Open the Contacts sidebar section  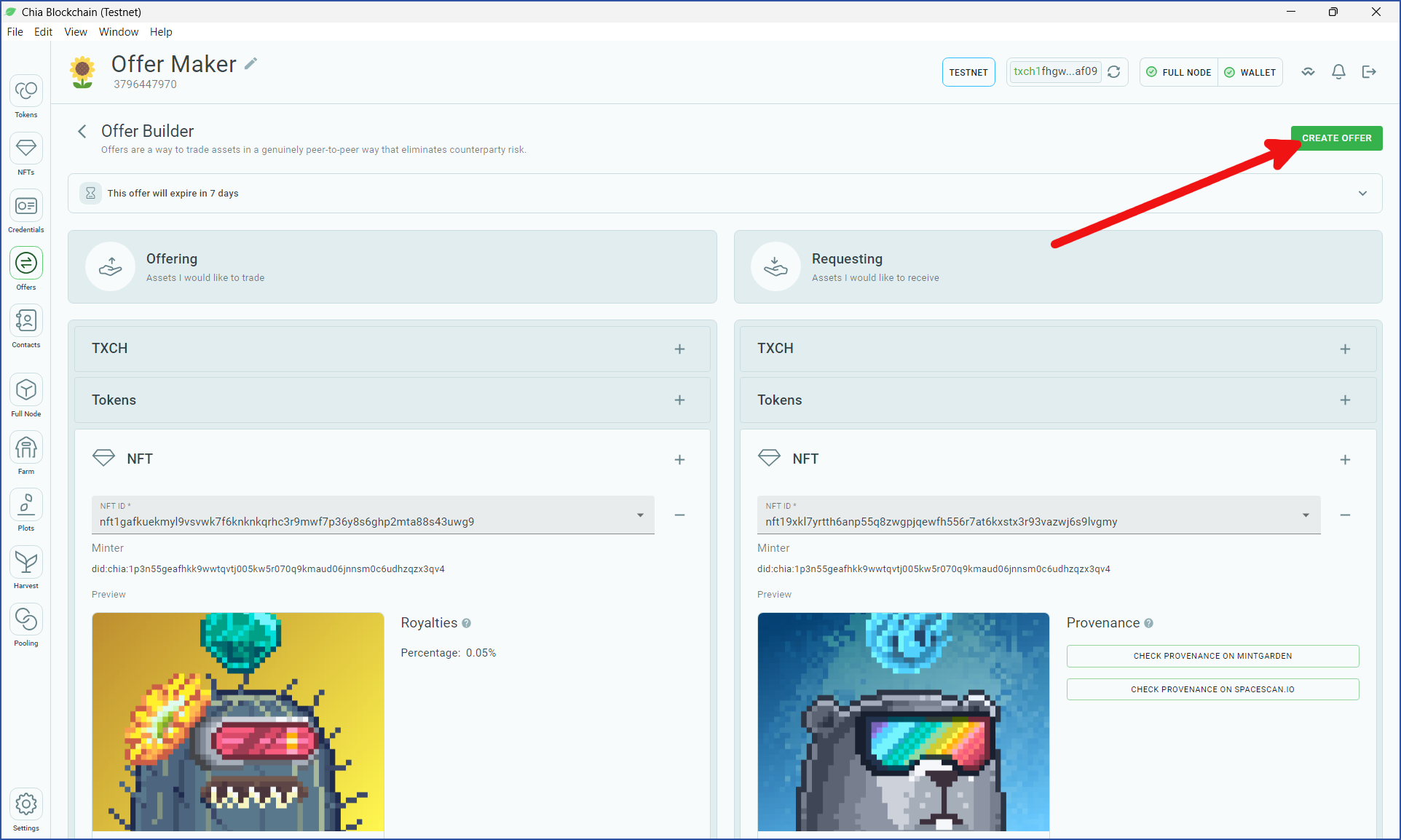[x=26, y=327]
